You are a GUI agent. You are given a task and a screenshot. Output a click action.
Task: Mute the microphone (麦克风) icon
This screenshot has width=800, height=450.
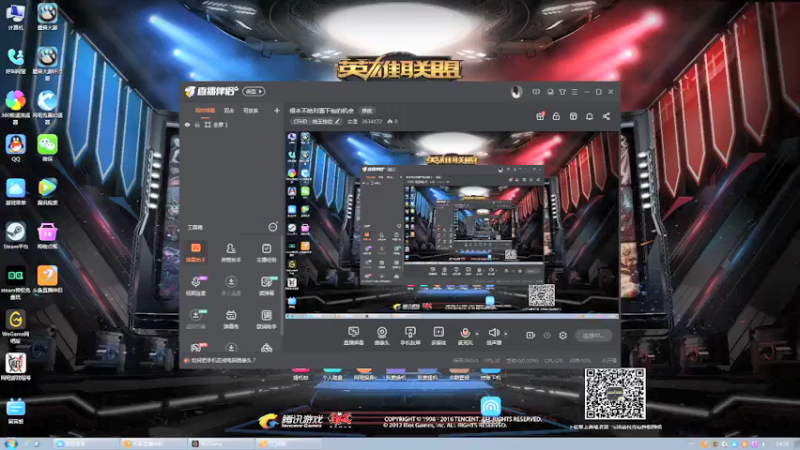click(465, 336)
